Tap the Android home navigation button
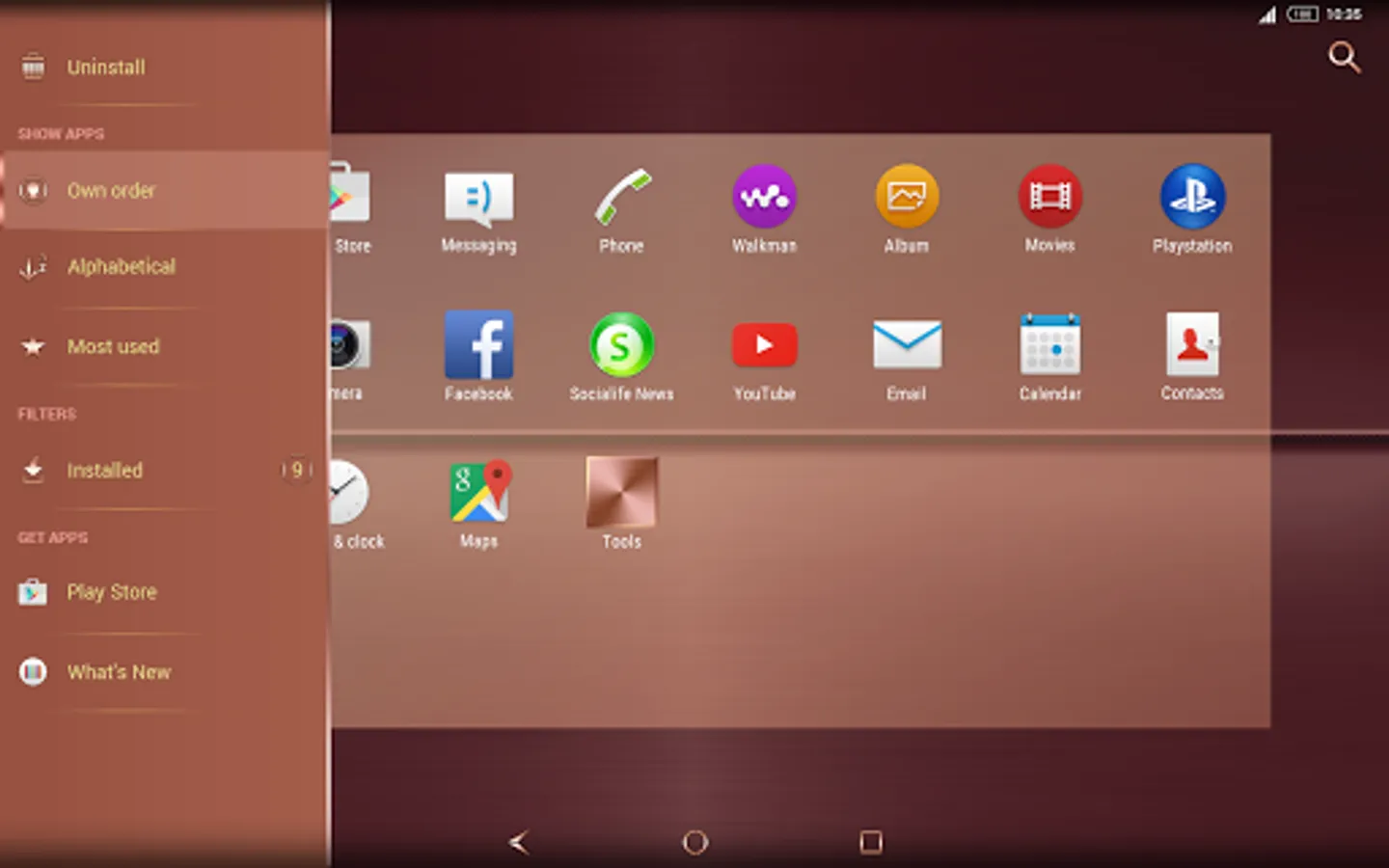This screenshot has width=1389, height=868. (694, 842)
